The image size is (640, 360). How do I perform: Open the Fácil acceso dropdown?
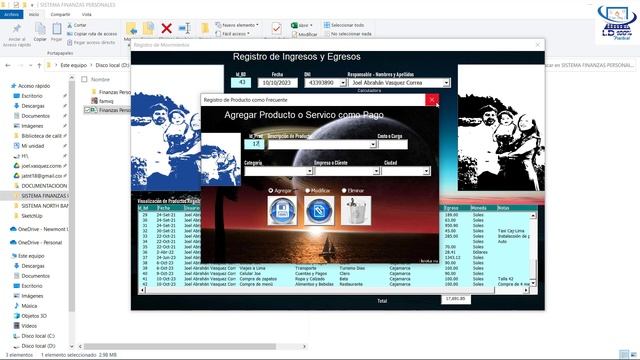click(232, 34)
